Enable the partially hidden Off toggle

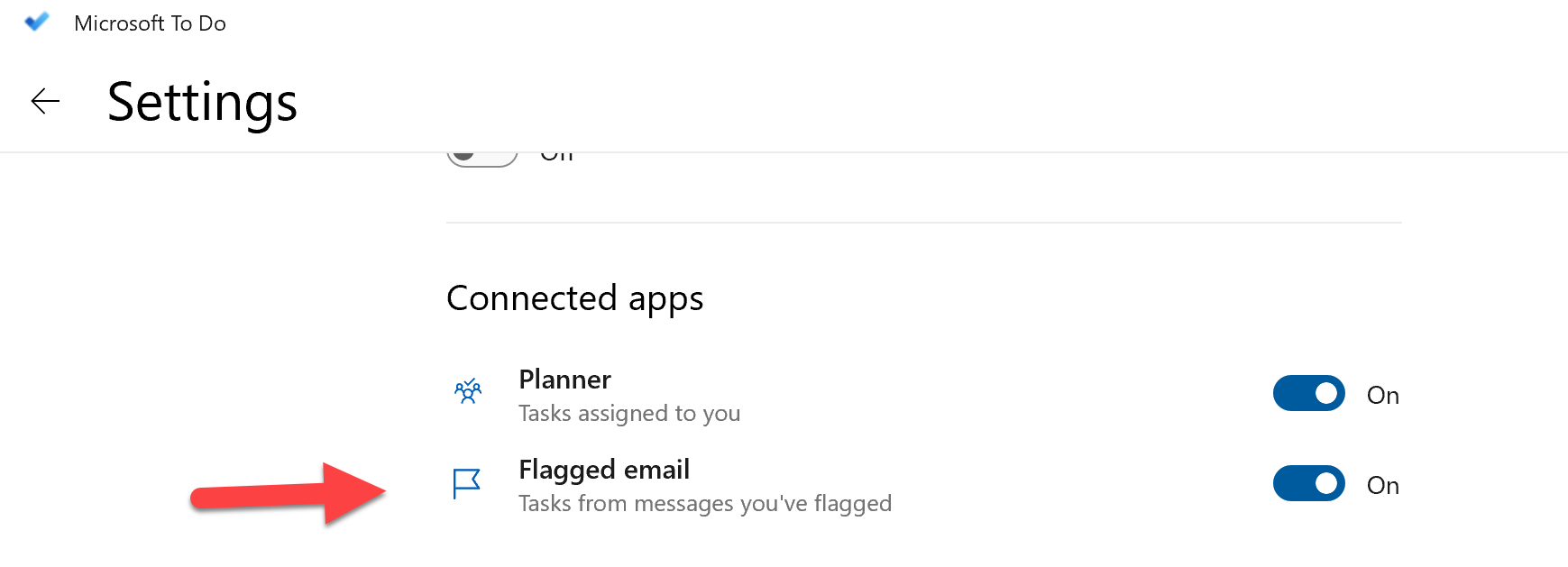(482, 158)
